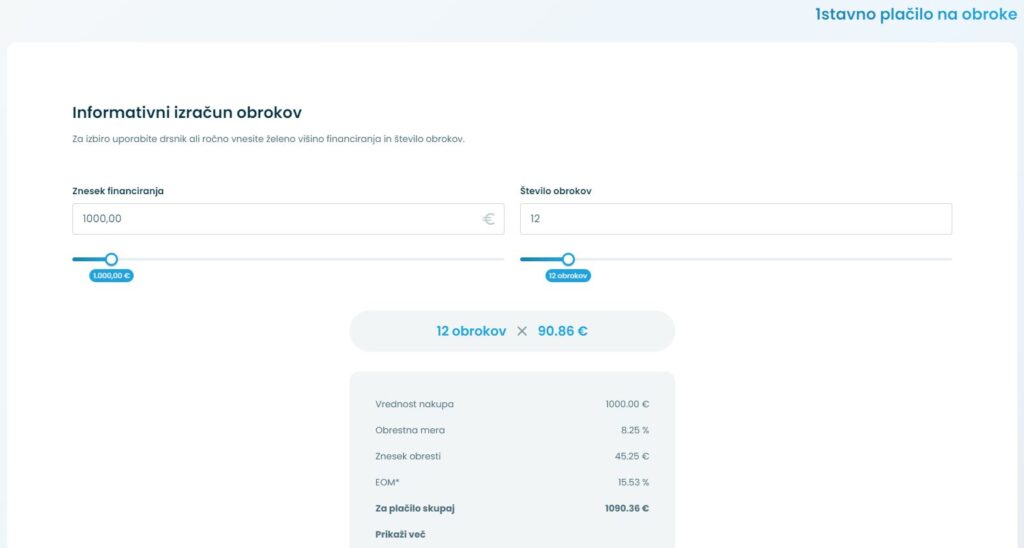Click the Znesek obresti label
Image resolution: width=1024 pixels, height=548 pixels.
tap(408, 457)
